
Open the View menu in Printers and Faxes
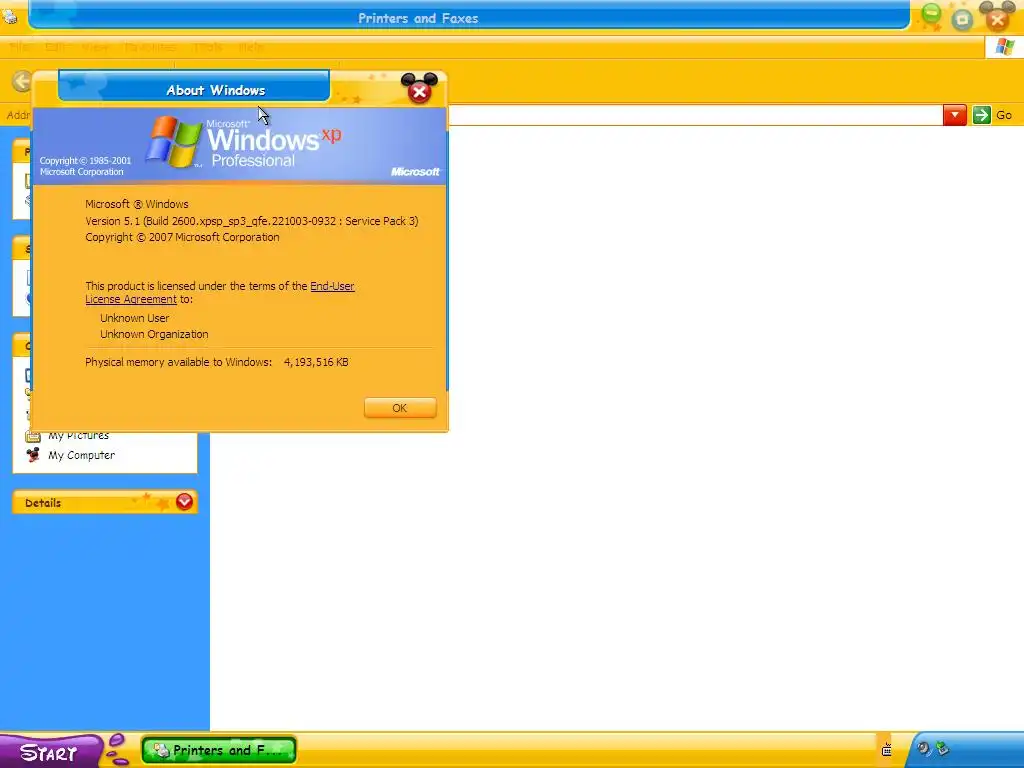point(95,47)
